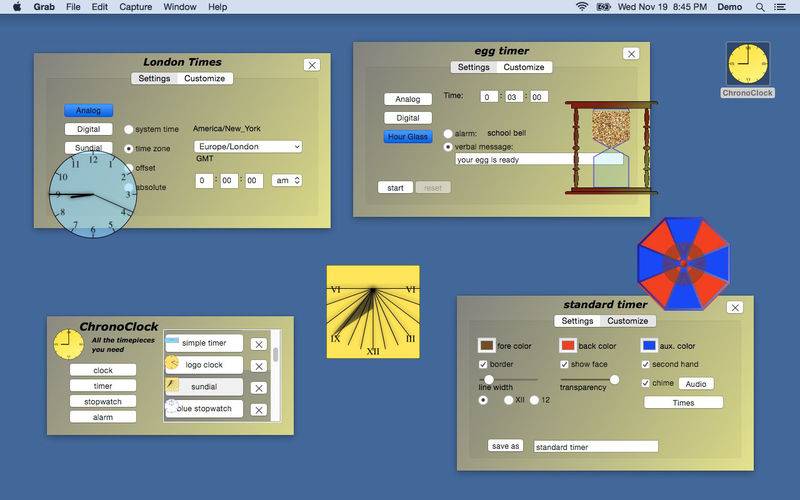Select the 12 numeral radio button
800x500 pixels.
[534, 401]
